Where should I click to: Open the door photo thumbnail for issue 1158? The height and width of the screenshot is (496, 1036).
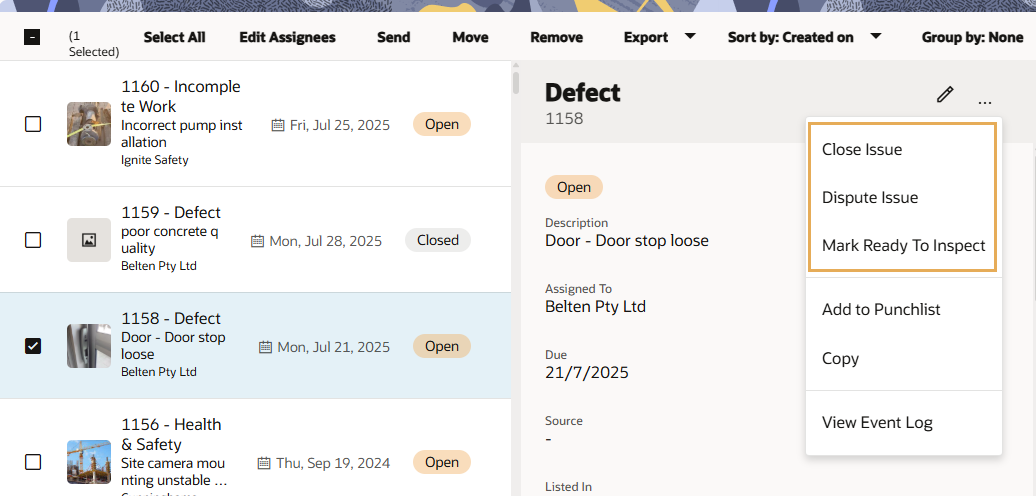click(x=89, y=345)
